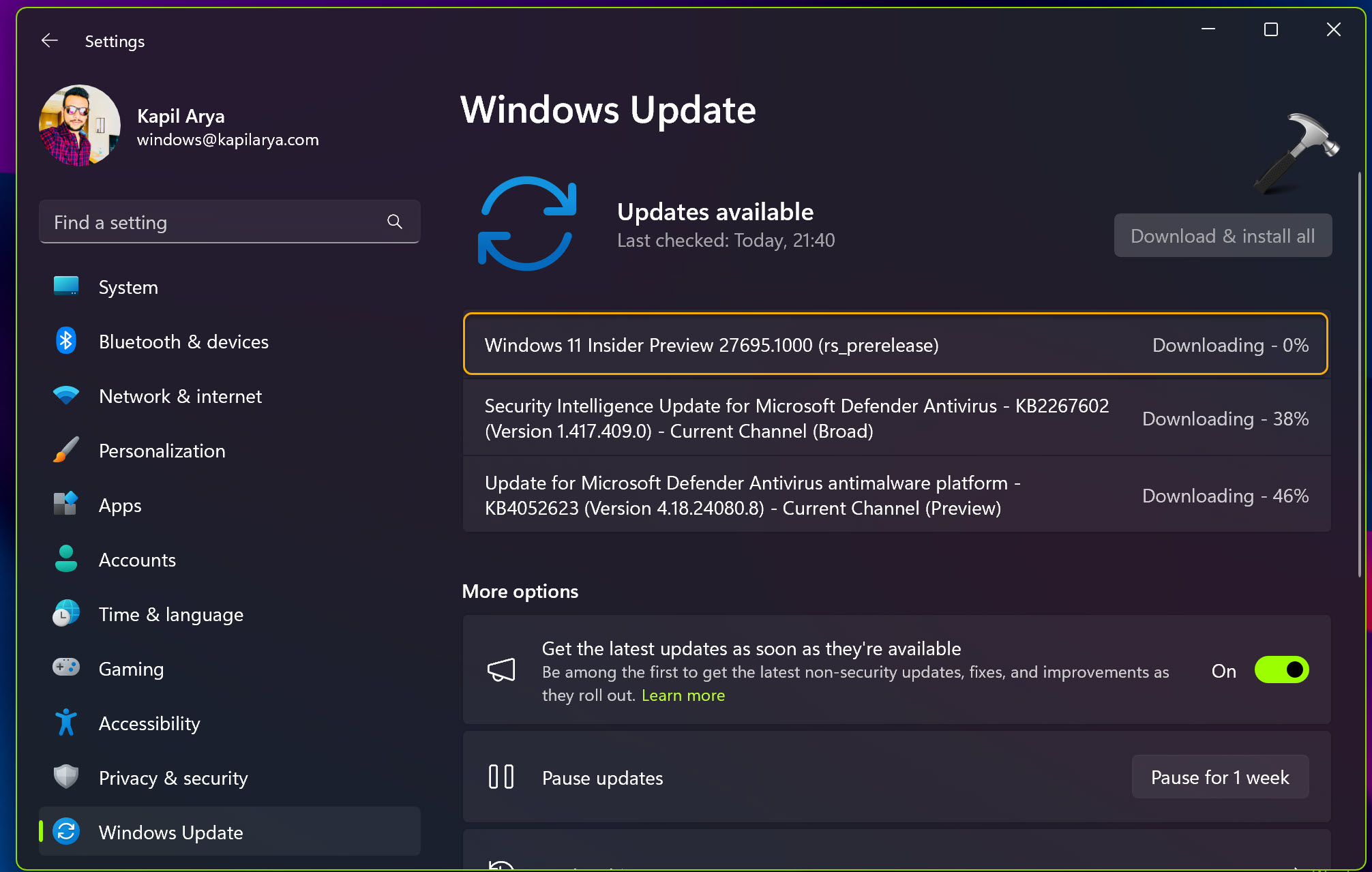This screenshot has height=872, width=1372.
Task: Click the Downloading - 46% status
Action: 1225,496
